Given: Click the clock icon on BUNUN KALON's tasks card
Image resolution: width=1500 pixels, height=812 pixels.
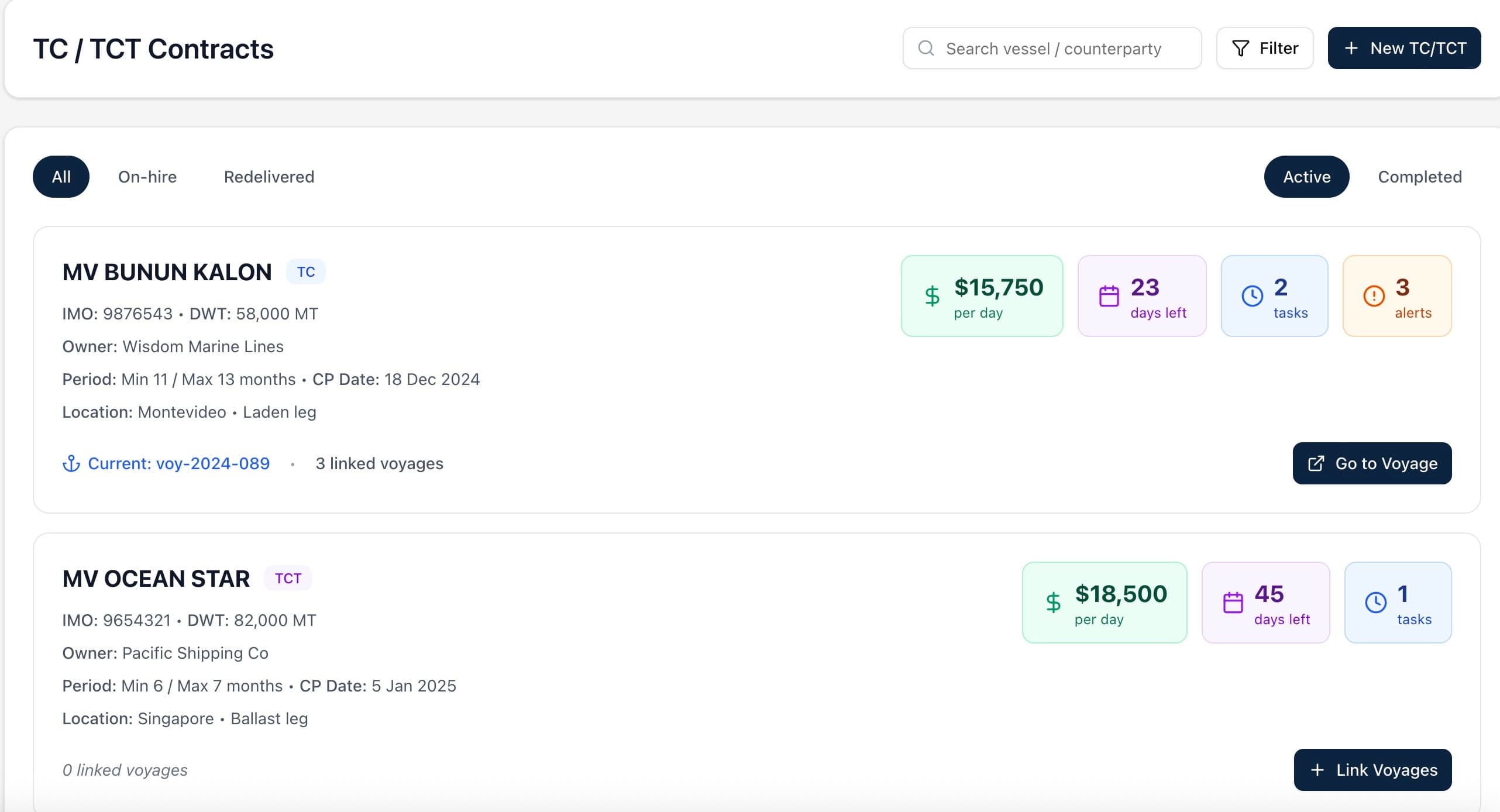Looking at the screenshot, I should [1252, 296].
